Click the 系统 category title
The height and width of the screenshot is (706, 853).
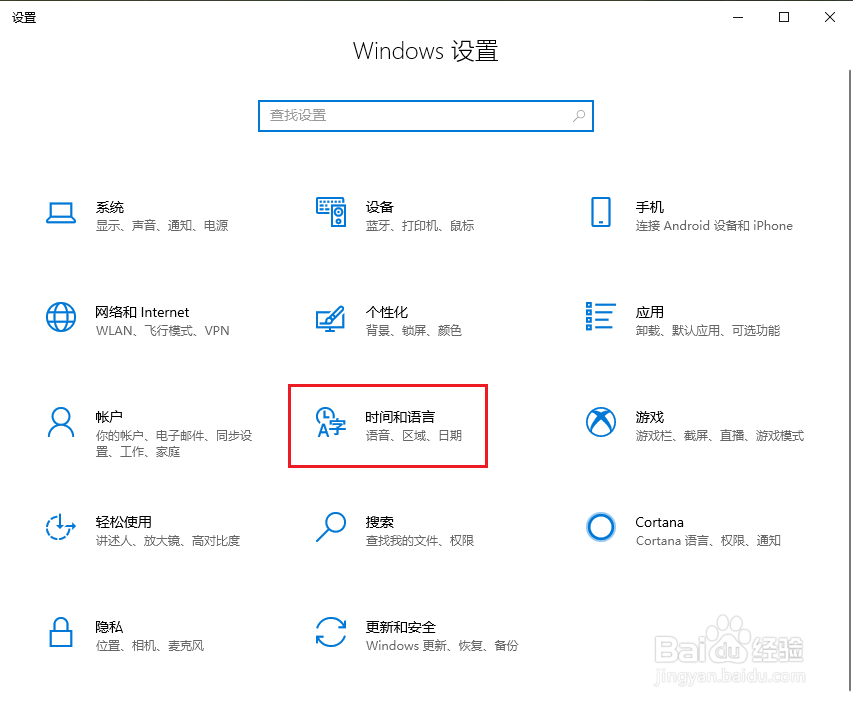109,207
